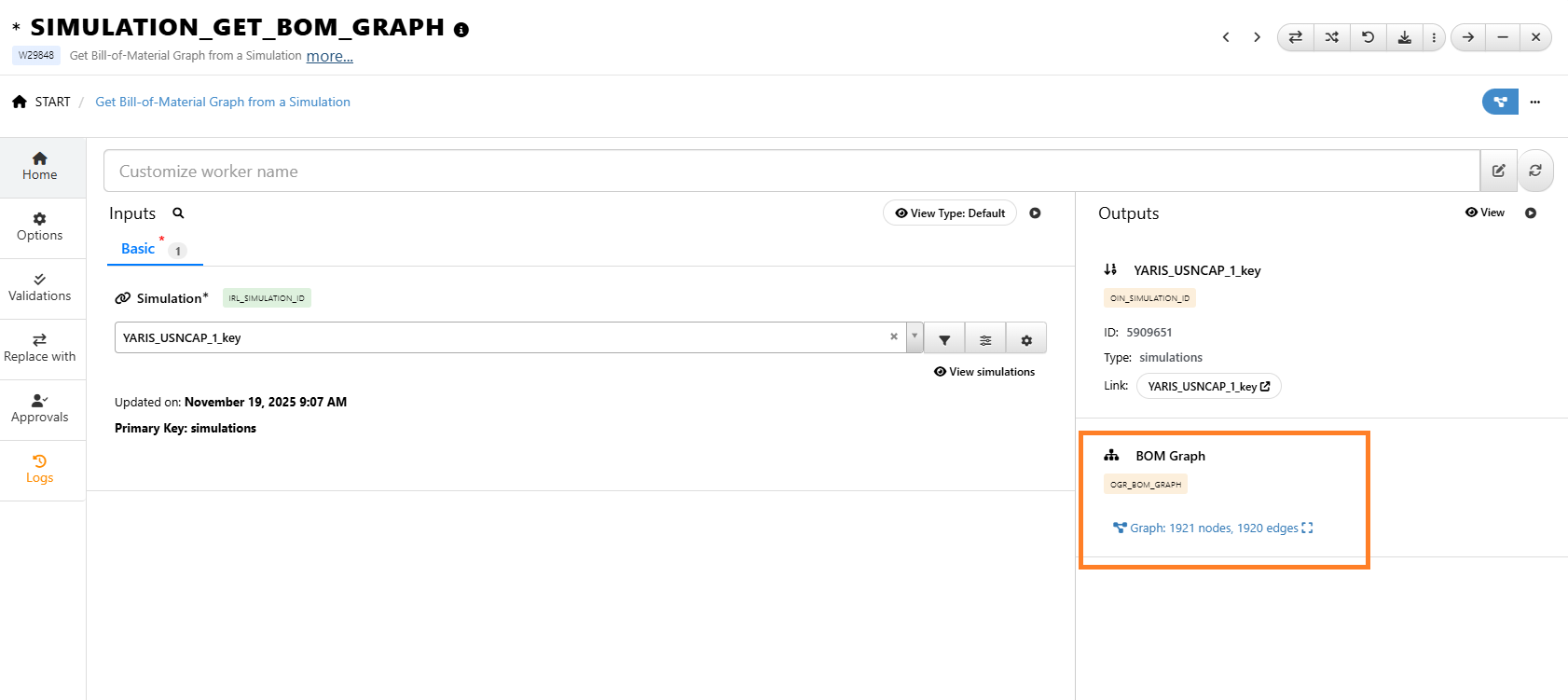Toggle the Outputs View eye option
Screen dimensions: 1568x700
(x=1484, y=213)
